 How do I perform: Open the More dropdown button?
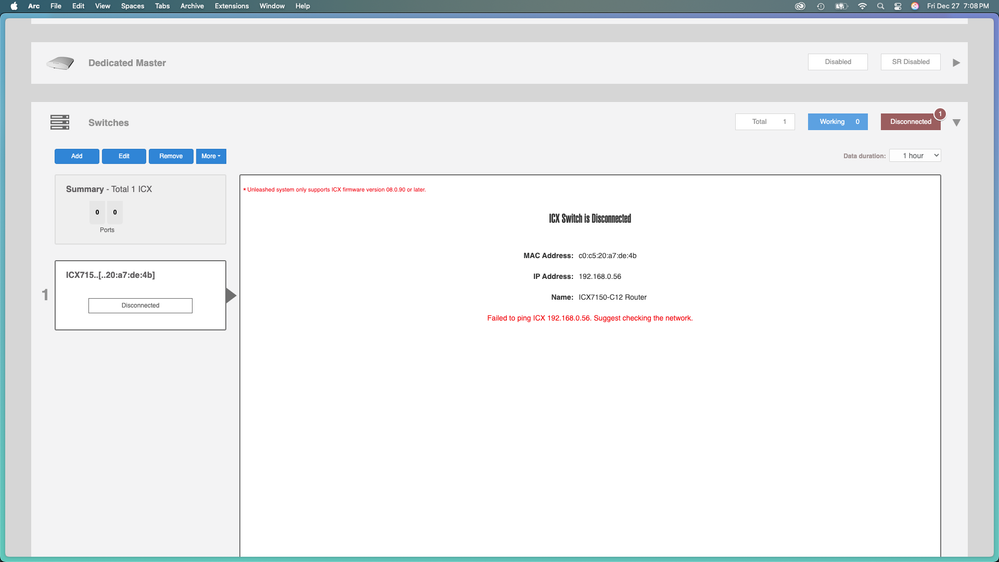pyautogui.click(x=211, y=156)
